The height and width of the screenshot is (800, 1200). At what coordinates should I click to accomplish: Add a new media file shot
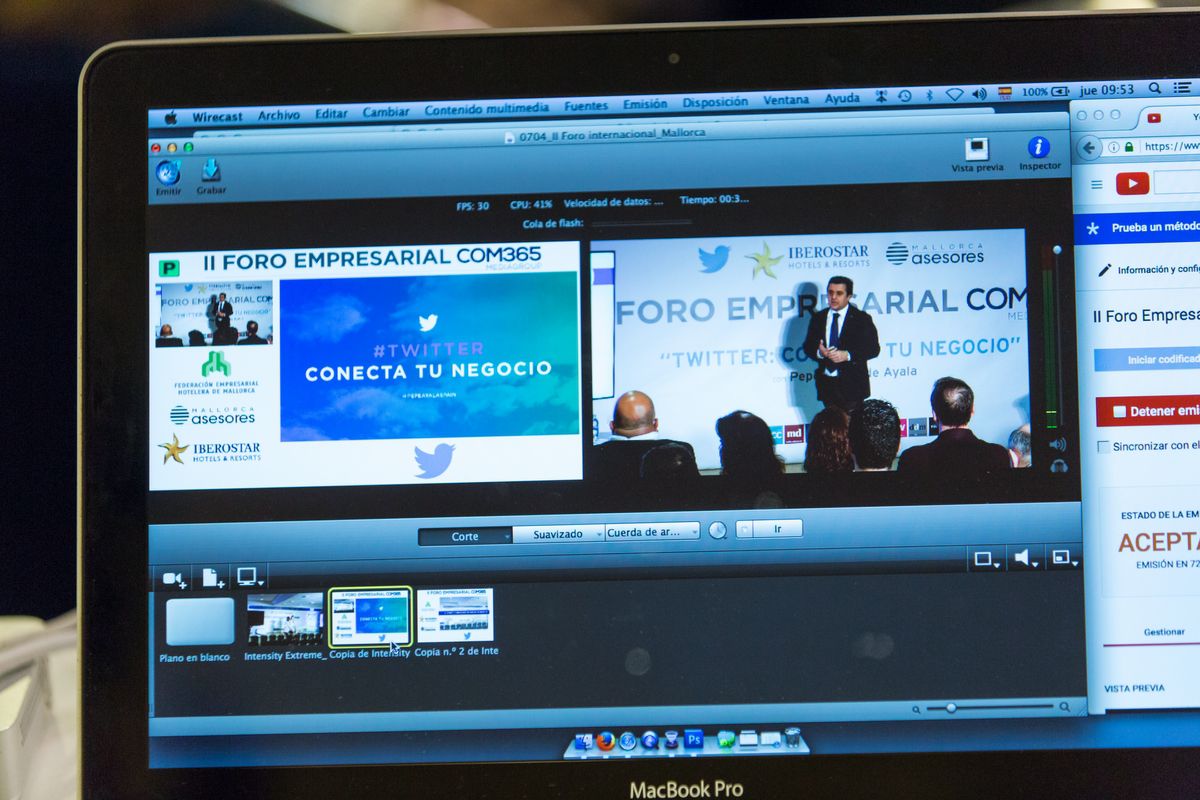point(213,577)
